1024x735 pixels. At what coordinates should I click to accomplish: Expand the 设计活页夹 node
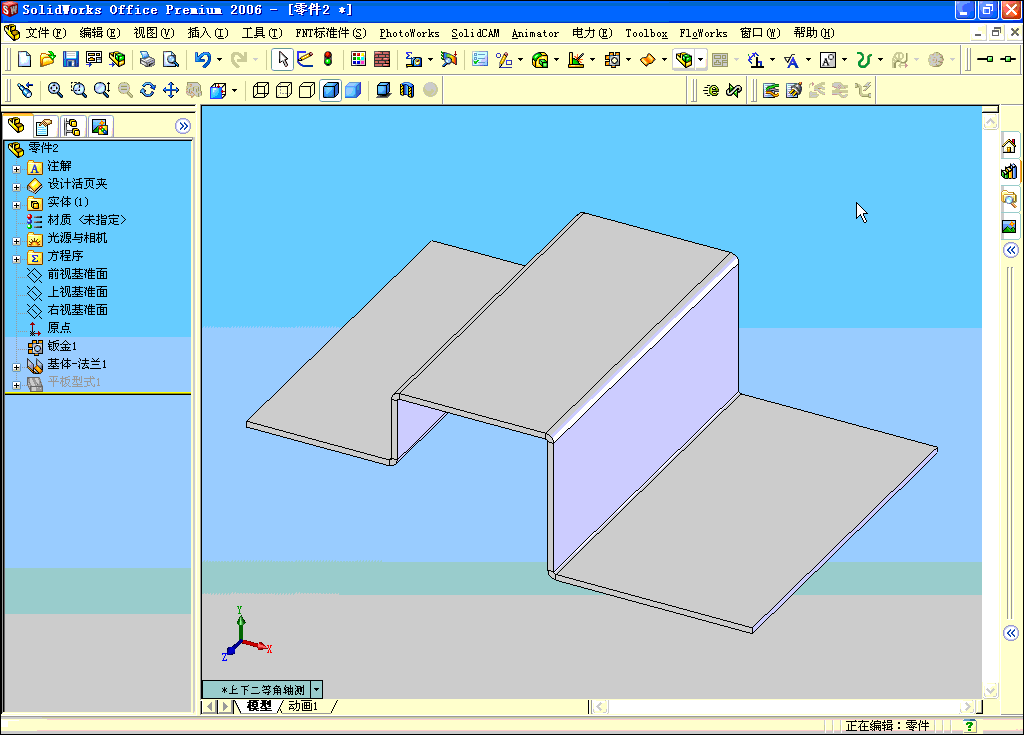coord(16,187)
